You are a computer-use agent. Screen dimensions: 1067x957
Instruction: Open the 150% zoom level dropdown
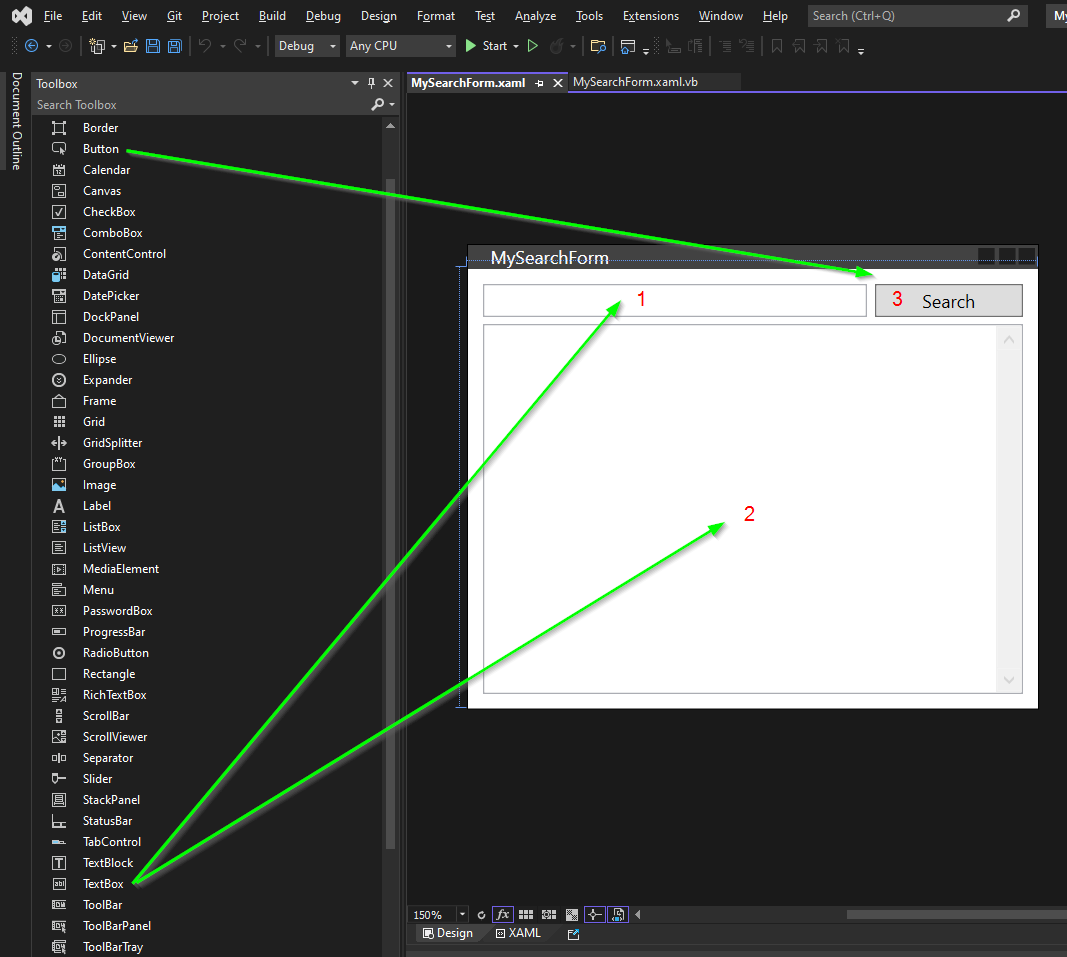pyautogui.click(x=461, y=914)
